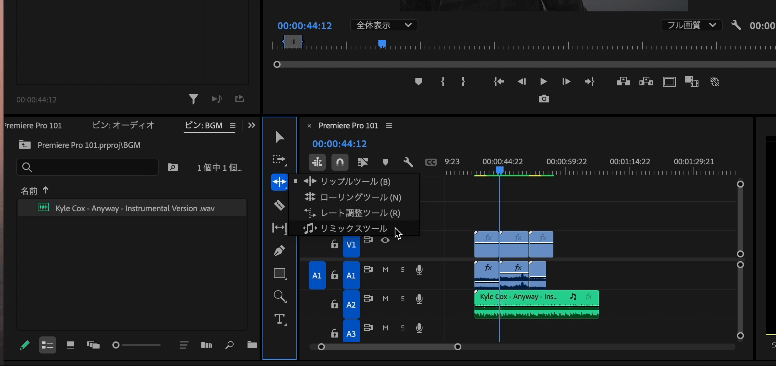Add marker from timeline header

[x=386, y=162]
